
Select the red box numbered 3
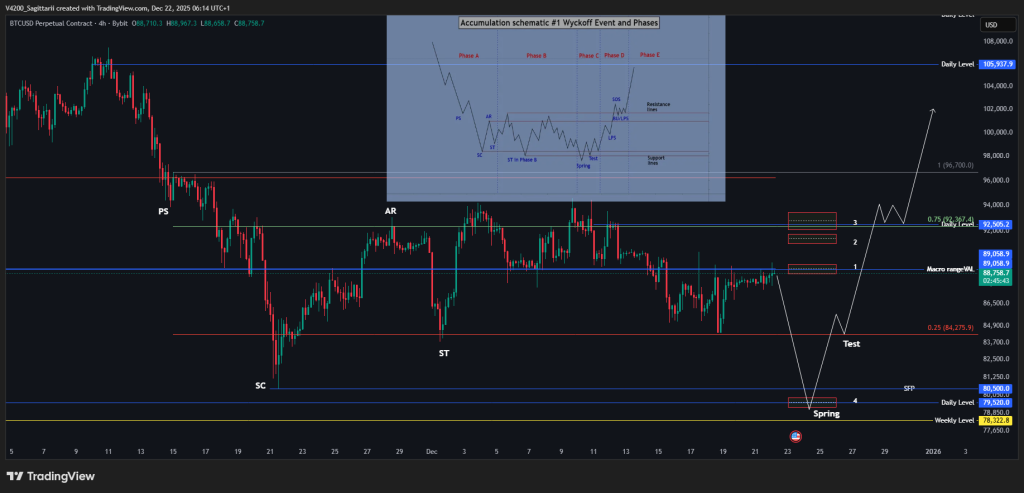tap(811, 220)
